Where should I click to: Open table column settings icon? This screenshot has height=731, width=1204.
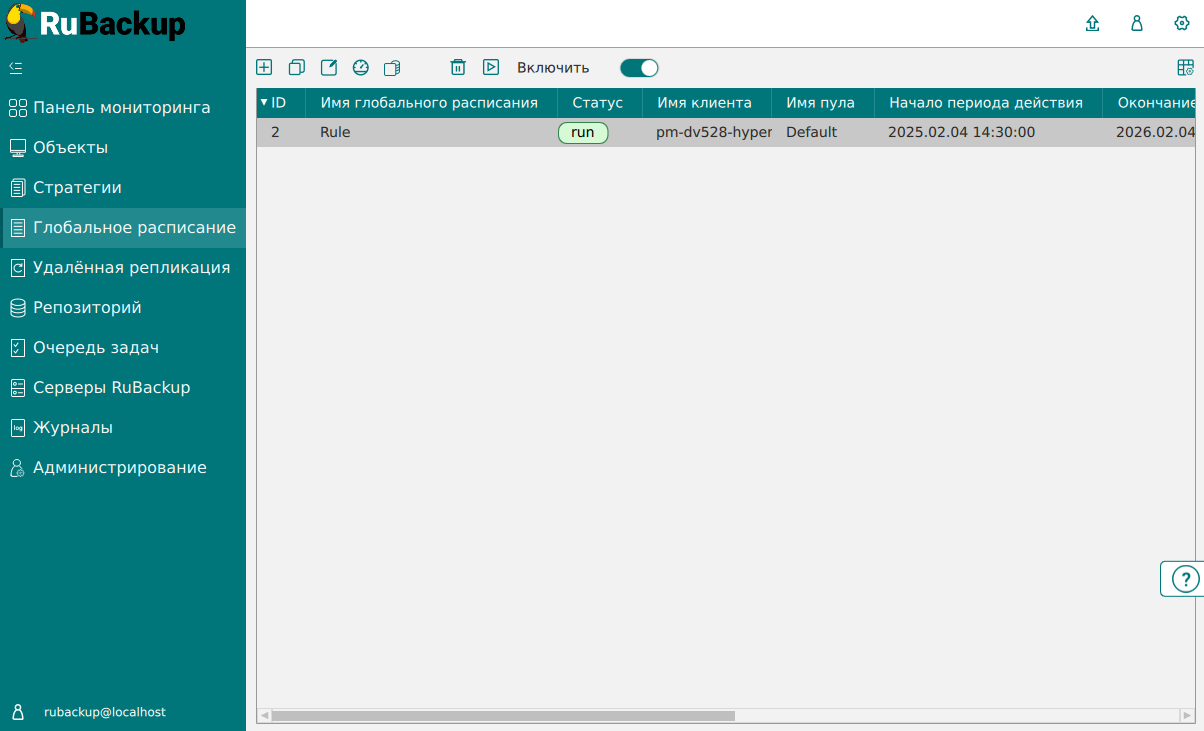point(1185,67)
